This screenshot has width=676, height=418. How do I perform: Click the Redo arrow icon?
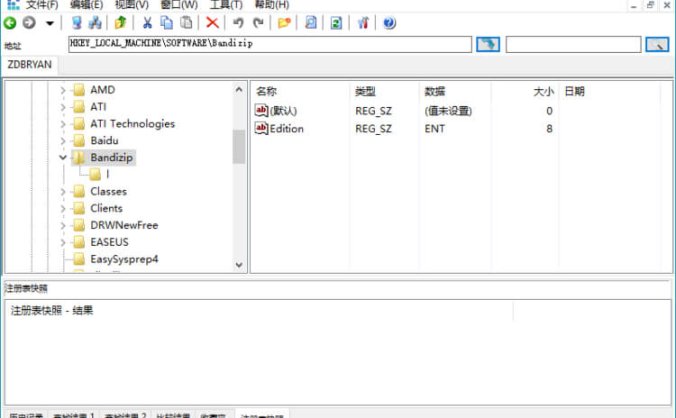(x=258, y=23)
